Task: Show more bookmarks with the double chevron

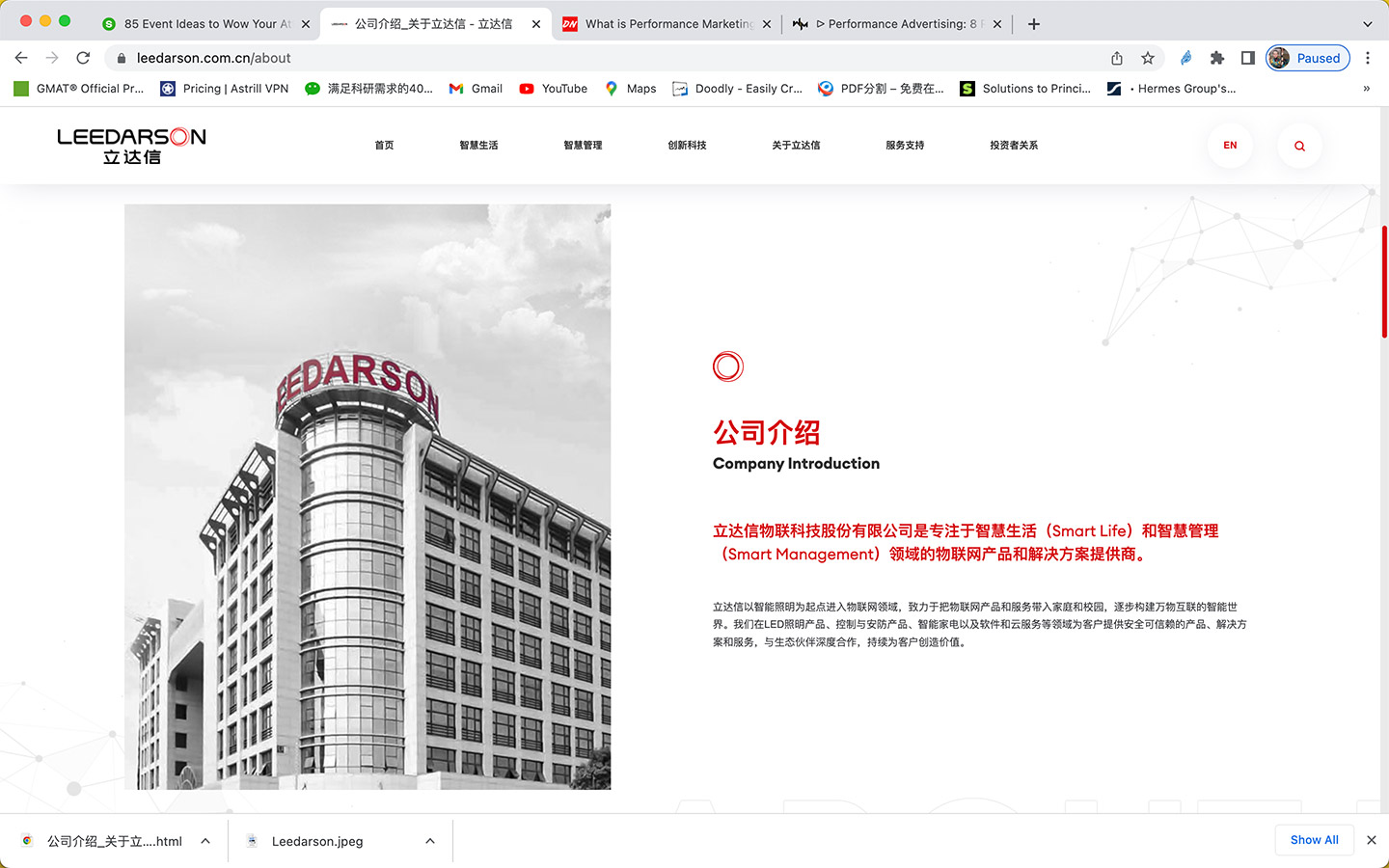Action: 1366,89
